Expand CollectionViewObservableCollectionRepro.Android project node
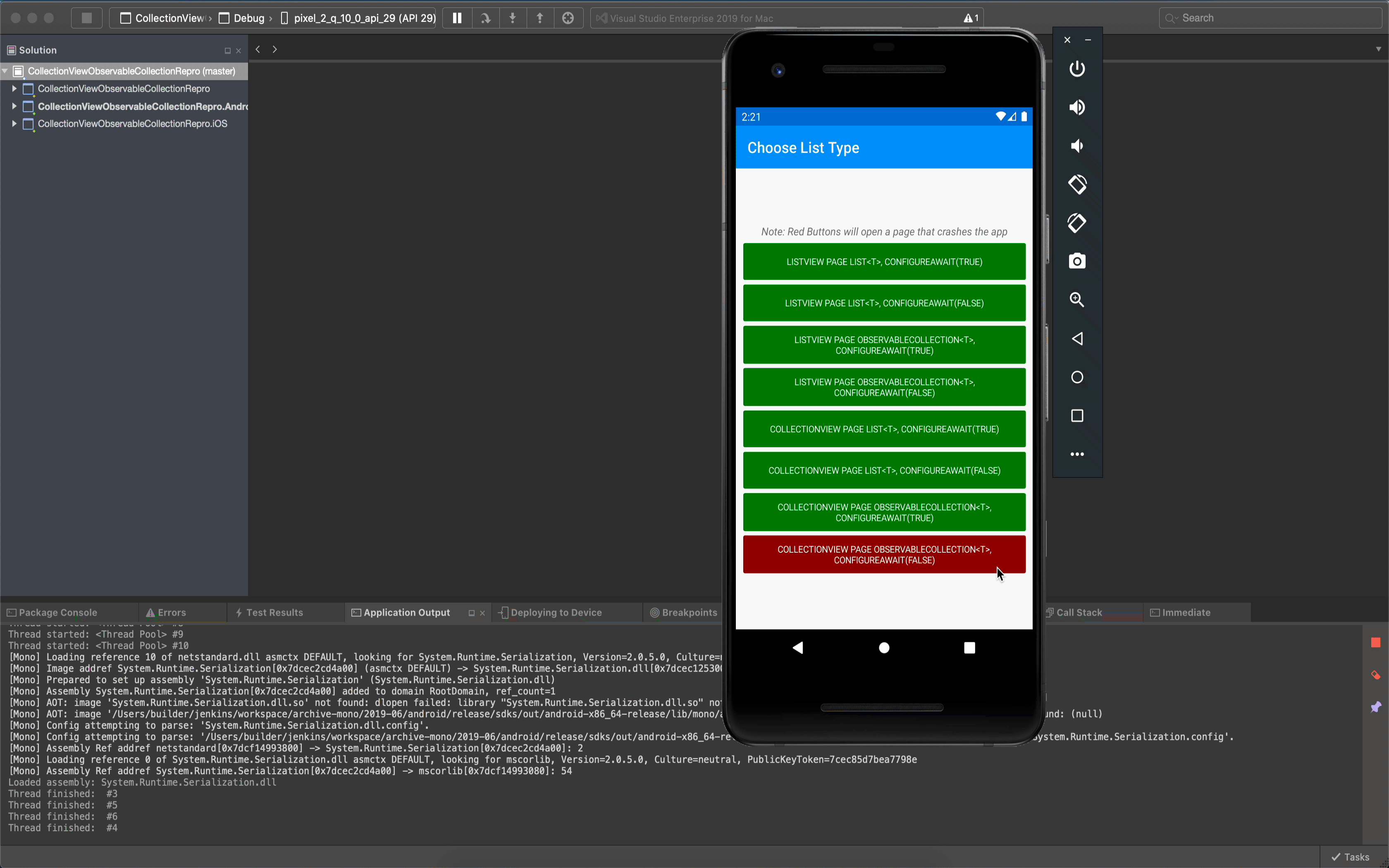The width and height of the screenshot is (1389, 868). 14,106
